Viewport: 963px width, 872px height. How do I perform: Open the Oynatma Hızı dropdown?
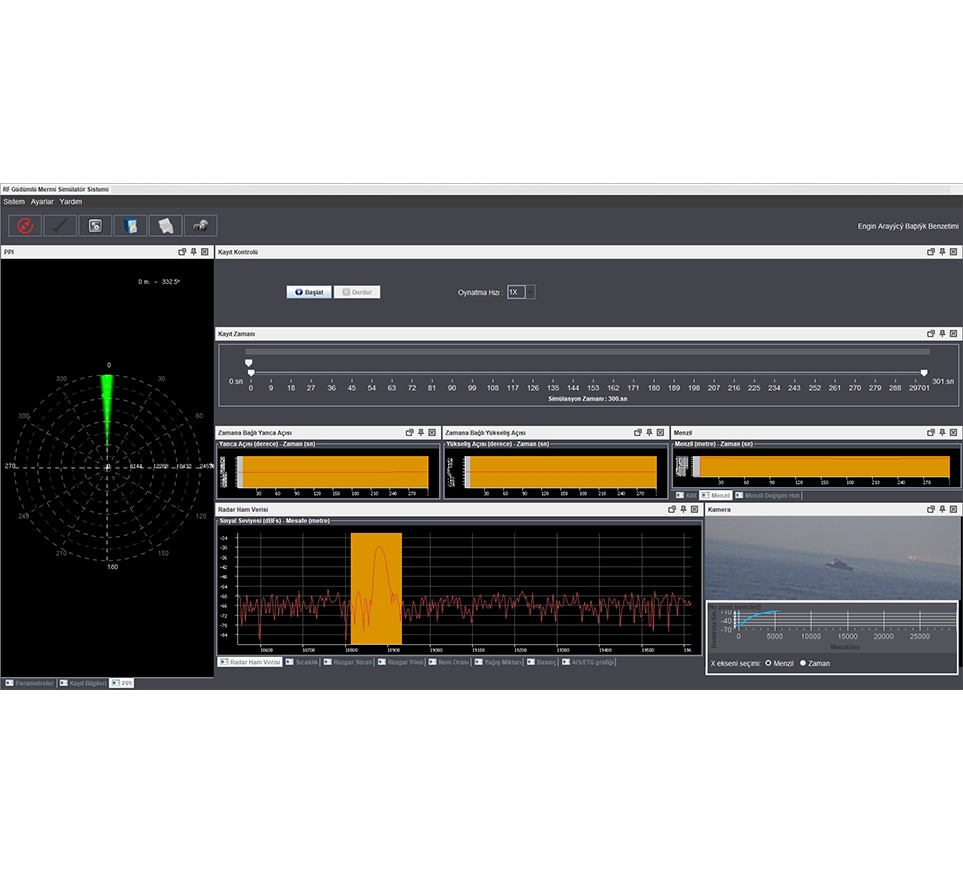(x=530, y=292)
